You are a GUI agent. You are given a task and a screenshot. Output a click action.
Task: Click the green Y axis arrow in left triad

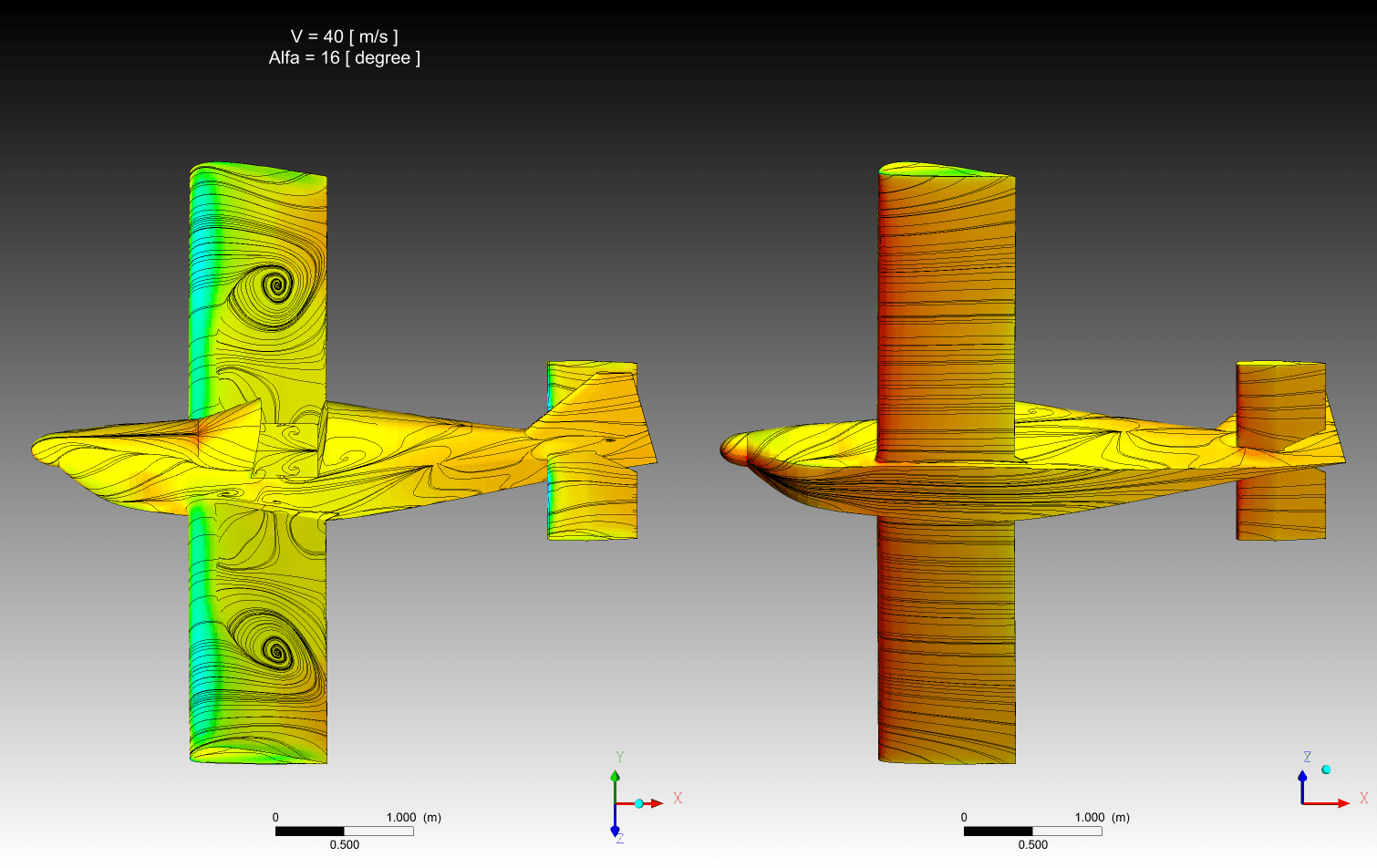615,778
